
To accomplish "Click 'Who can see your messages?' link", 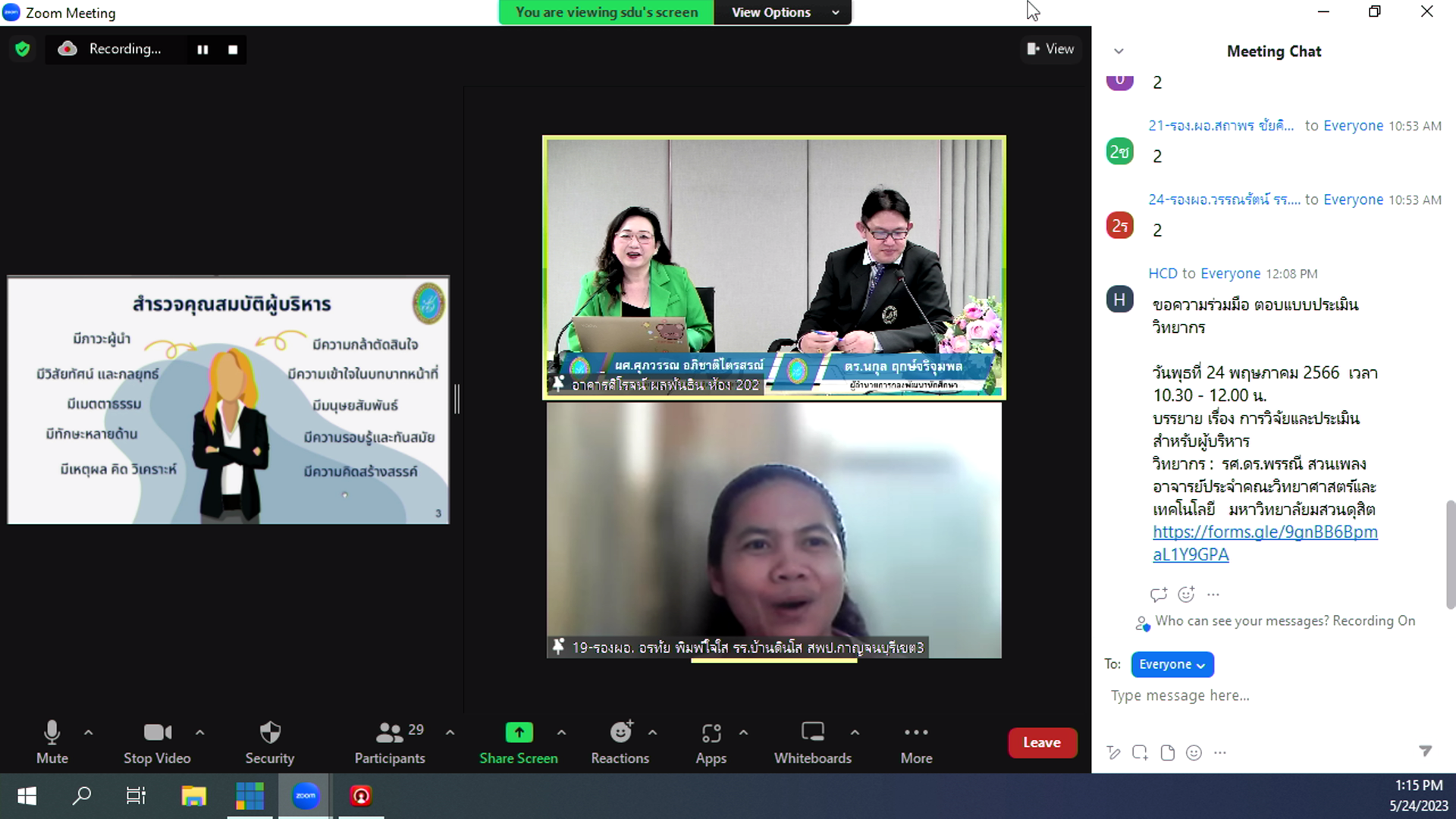I will pyautogui.click(x=1242, y=621).
